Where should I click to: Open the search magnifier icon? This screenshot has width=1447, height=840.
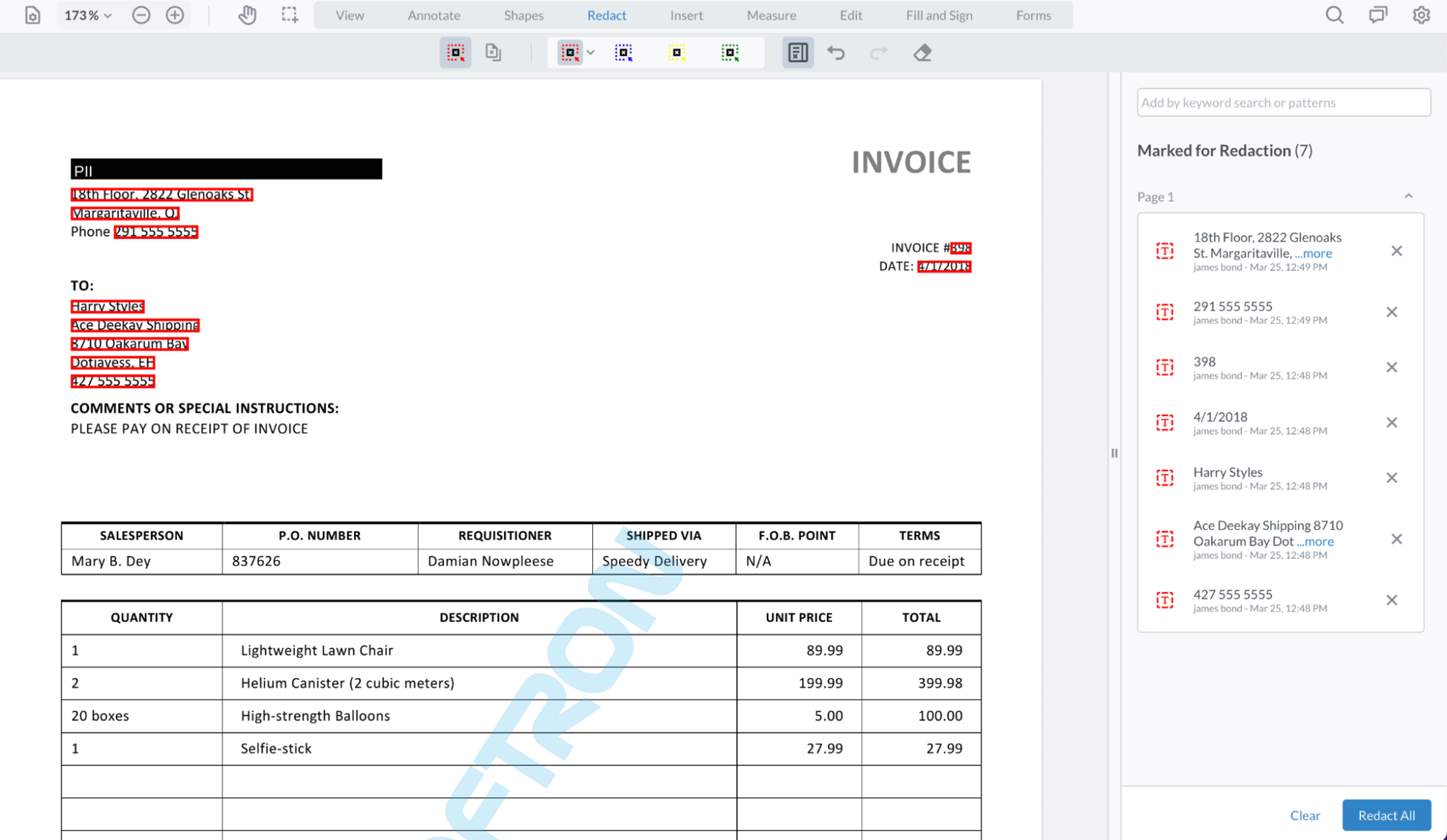pyautogui.click(x=1334, y=15)
